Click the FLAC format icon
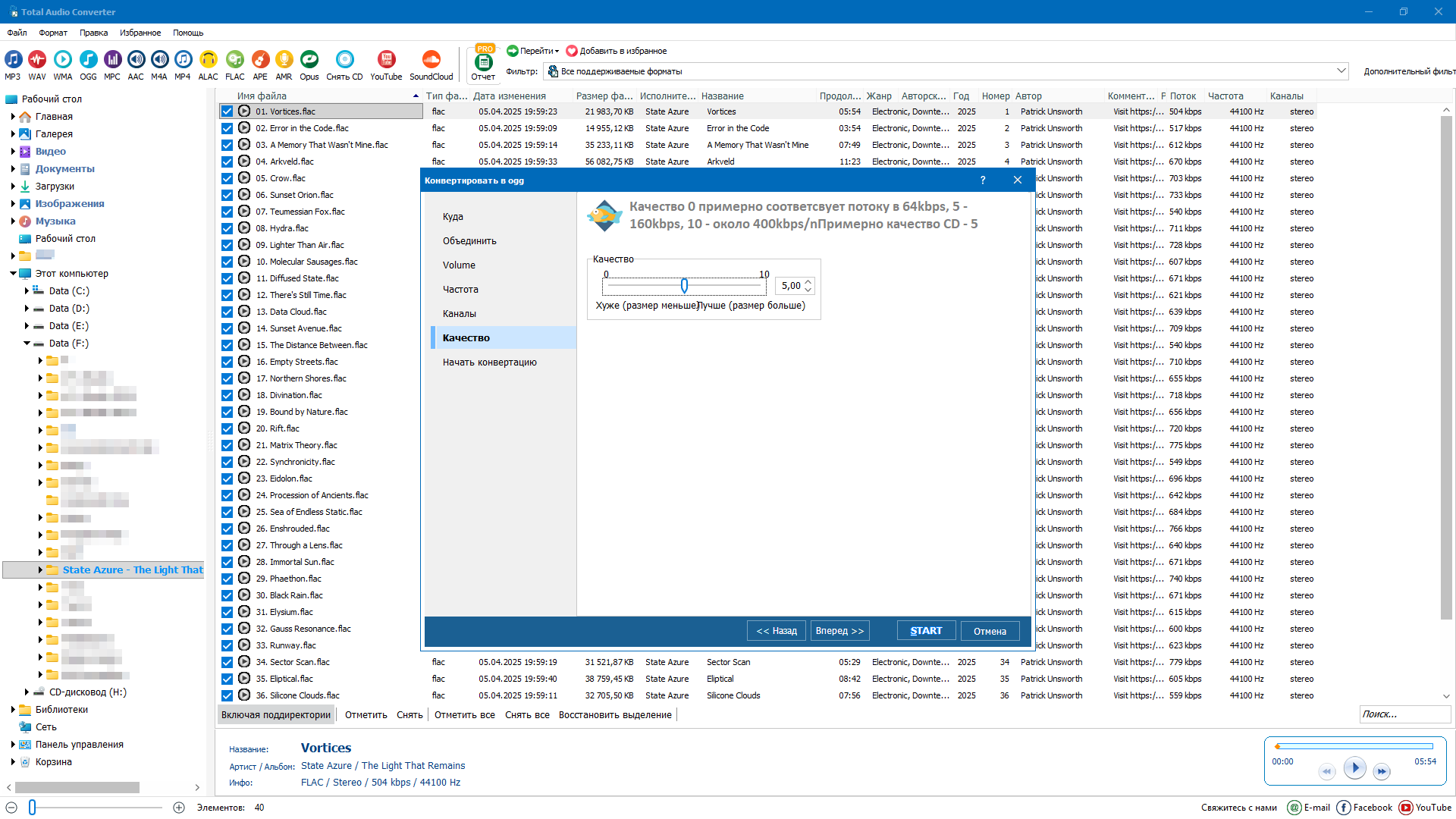The image size is (1456, 819). pos(235,61)
